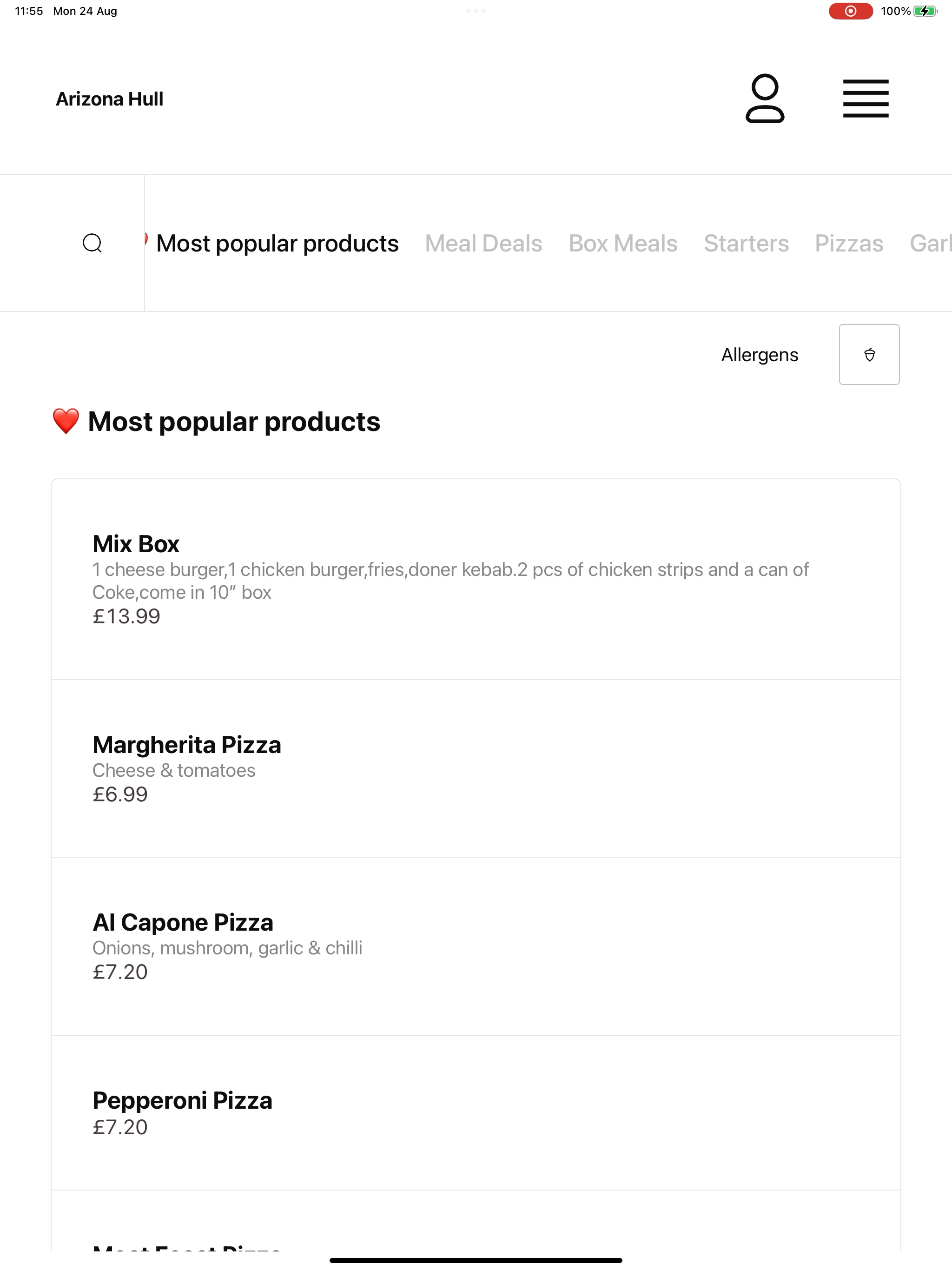952x1270 pixels.
Task: Tap the battery status icon
Action: 925,11
